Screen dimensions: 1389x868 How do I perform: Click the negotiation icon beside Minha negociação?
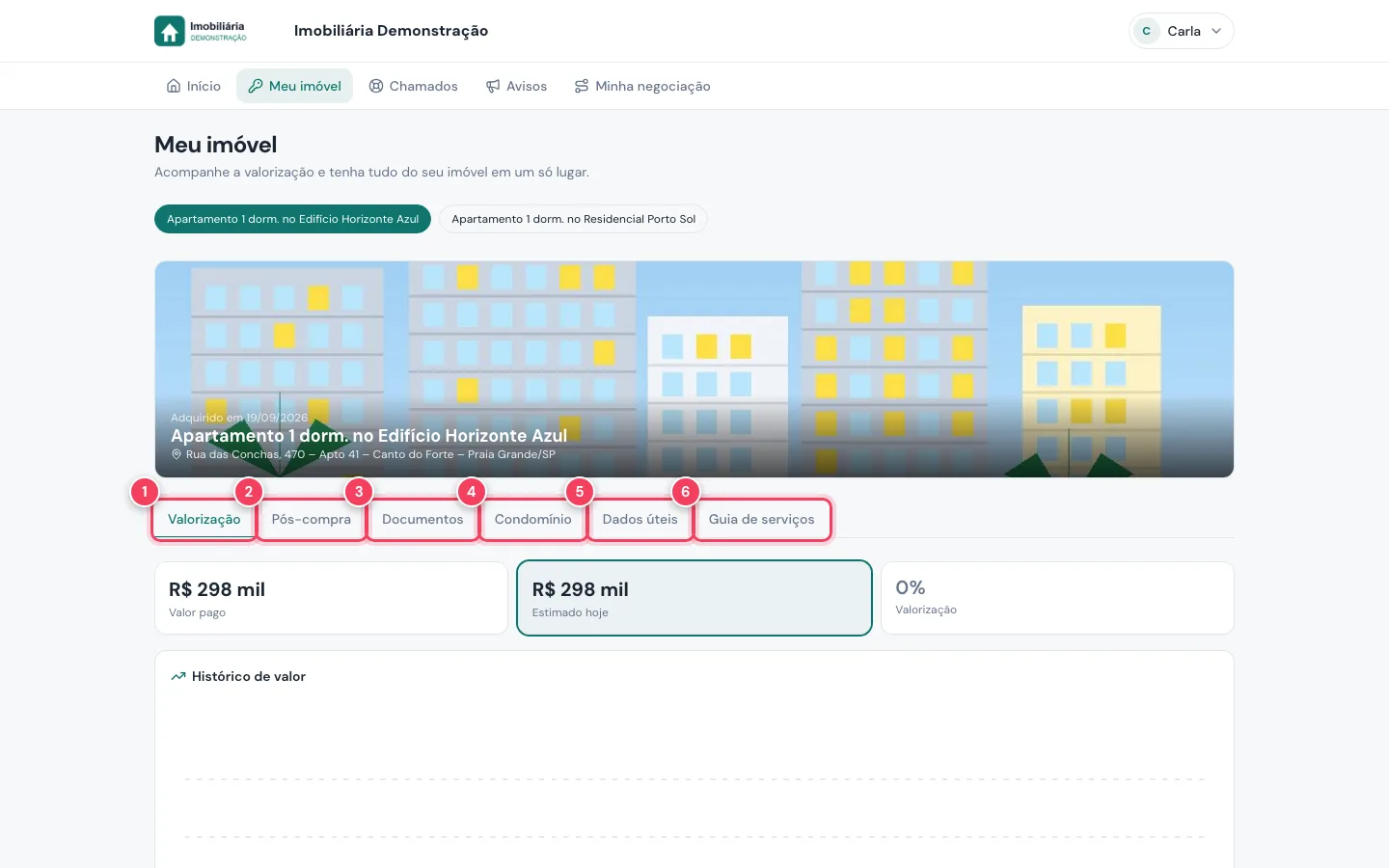click(582, 86)
